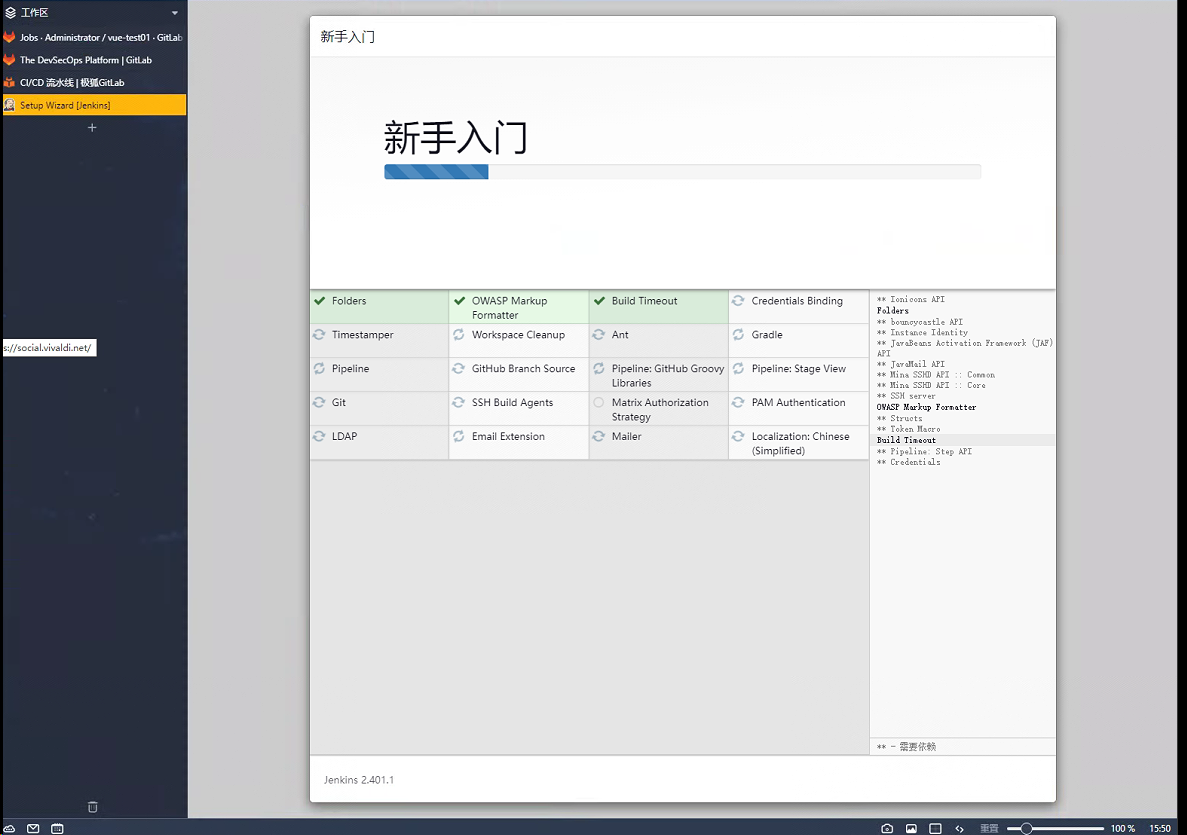Switch to The DevSecOps Platform GitLab tab
1187x835 pixels.
(94, 60)
